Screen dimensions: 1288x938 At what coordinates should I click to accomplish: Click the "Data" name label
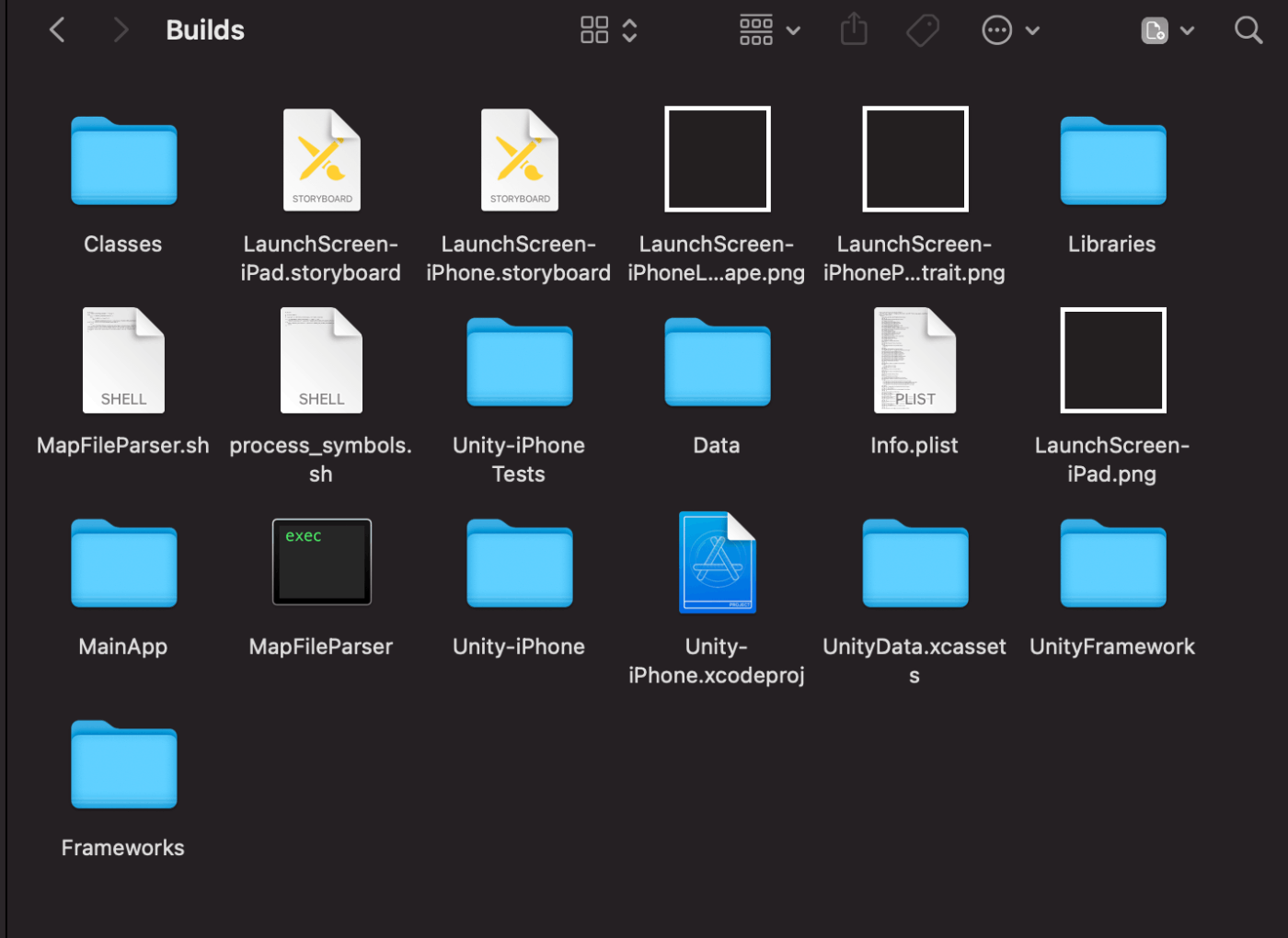(x=717, y=446)
